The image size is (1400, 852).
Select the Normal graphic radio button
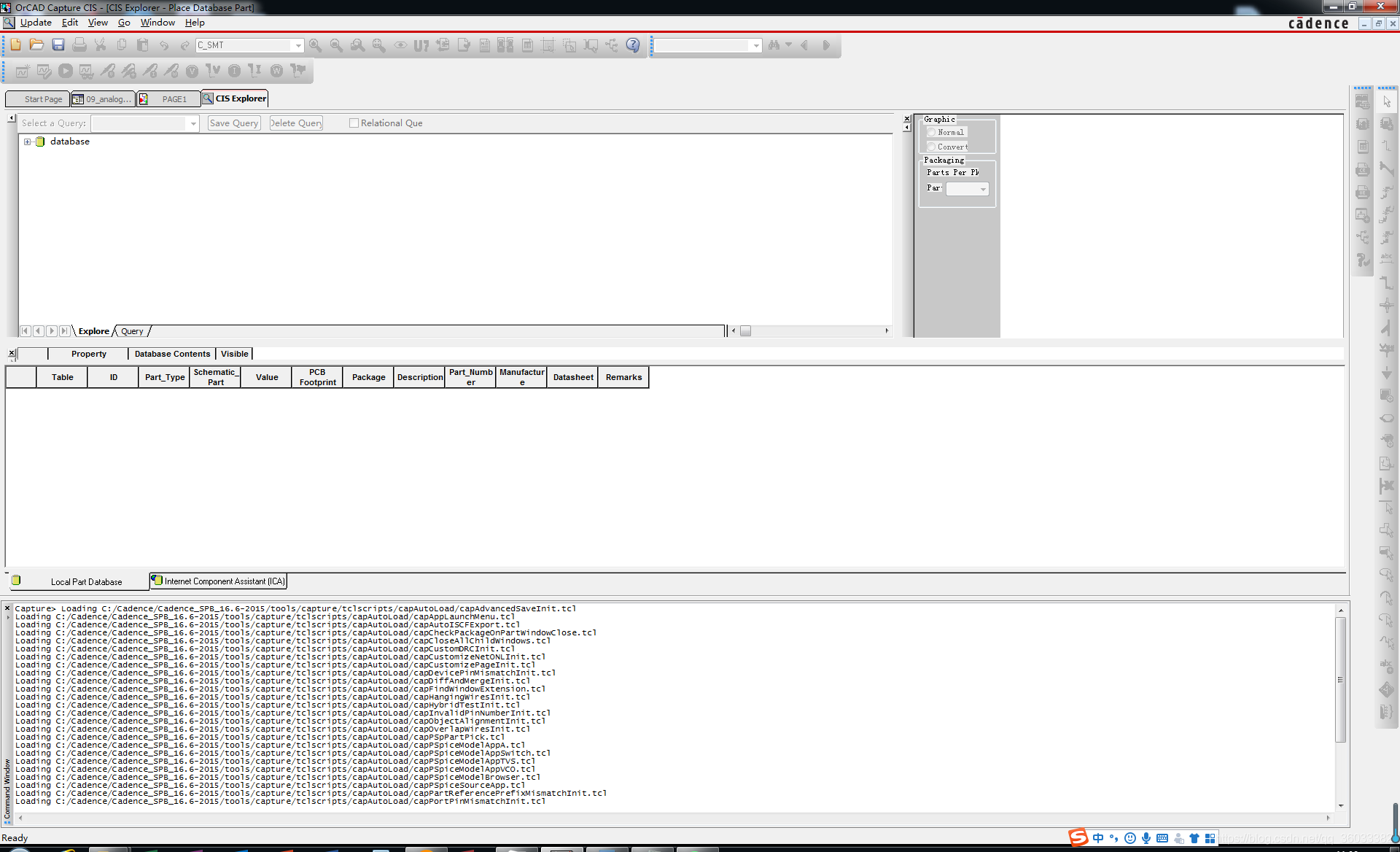(x=931, y=132)
